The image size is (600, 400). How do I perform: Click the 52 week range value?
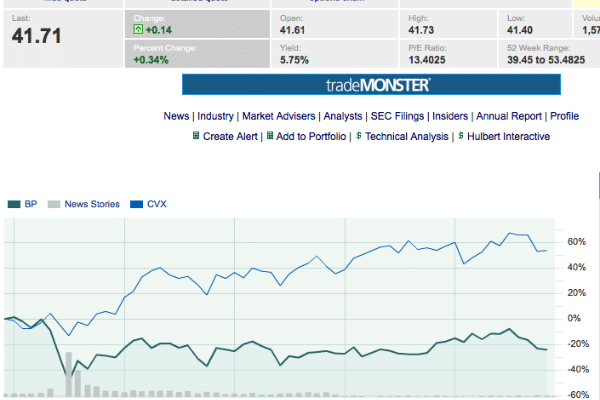pos(546,60)
